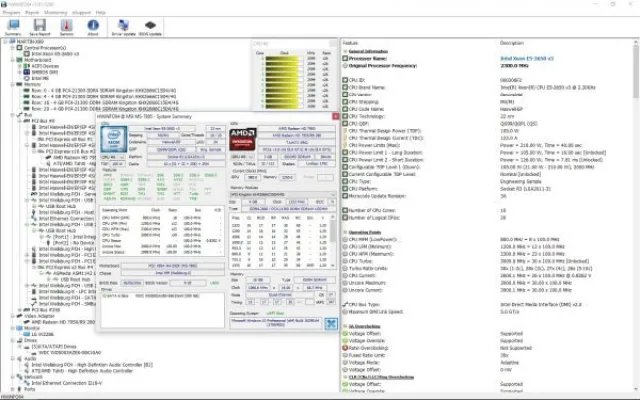Open the Program menu
The height and width of the screenshot is (400, 640).
[x=11, y=13]
